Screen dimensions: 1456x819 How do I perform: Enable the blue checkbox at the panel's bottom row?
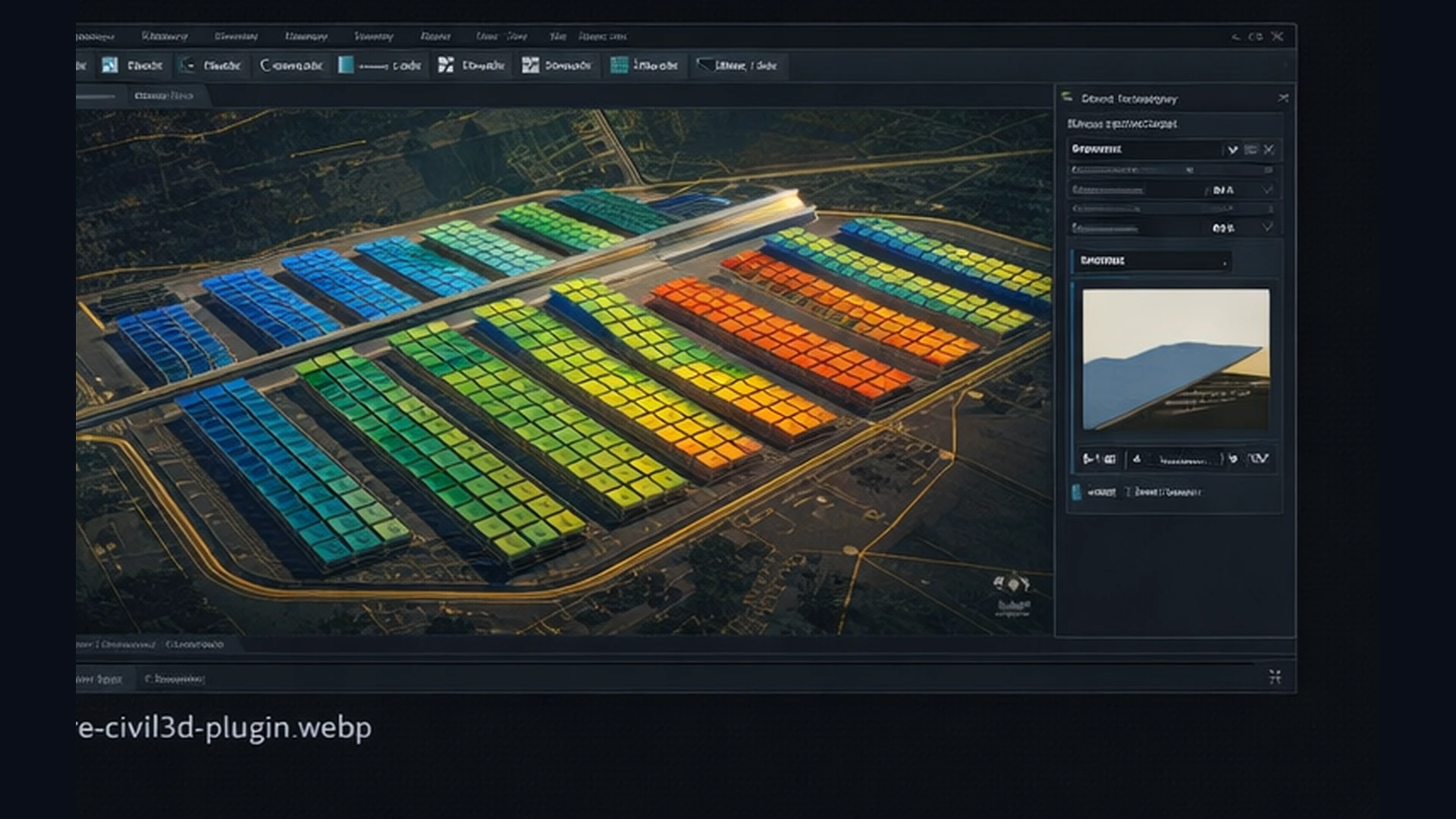tap(1076, 491)
